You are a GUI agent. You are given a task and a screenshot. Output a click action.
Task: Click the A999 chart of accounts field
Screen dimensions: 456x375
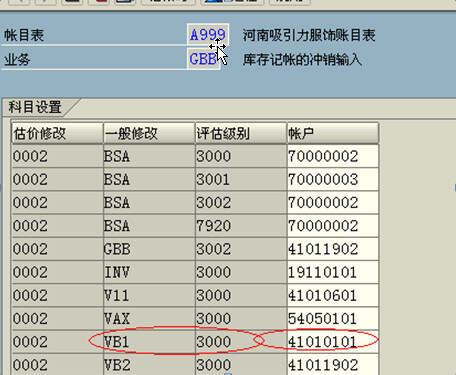(x=208, y=35)
